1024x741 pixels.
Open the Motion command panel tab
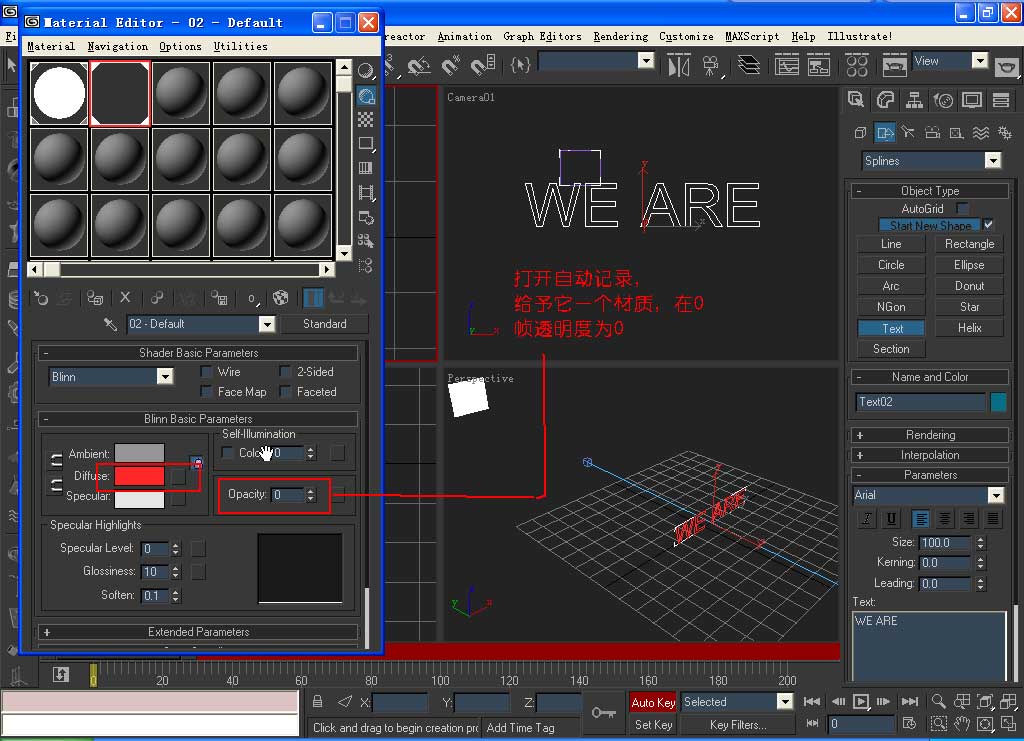[943, 99]
